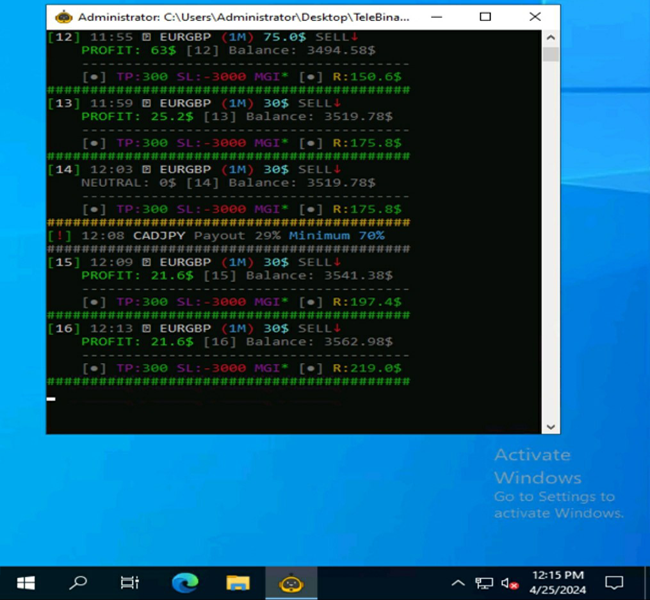Open File Explorer from the taskbar
Screen dimensions: 650x600
pyautogui.click(x=238, y=582)
